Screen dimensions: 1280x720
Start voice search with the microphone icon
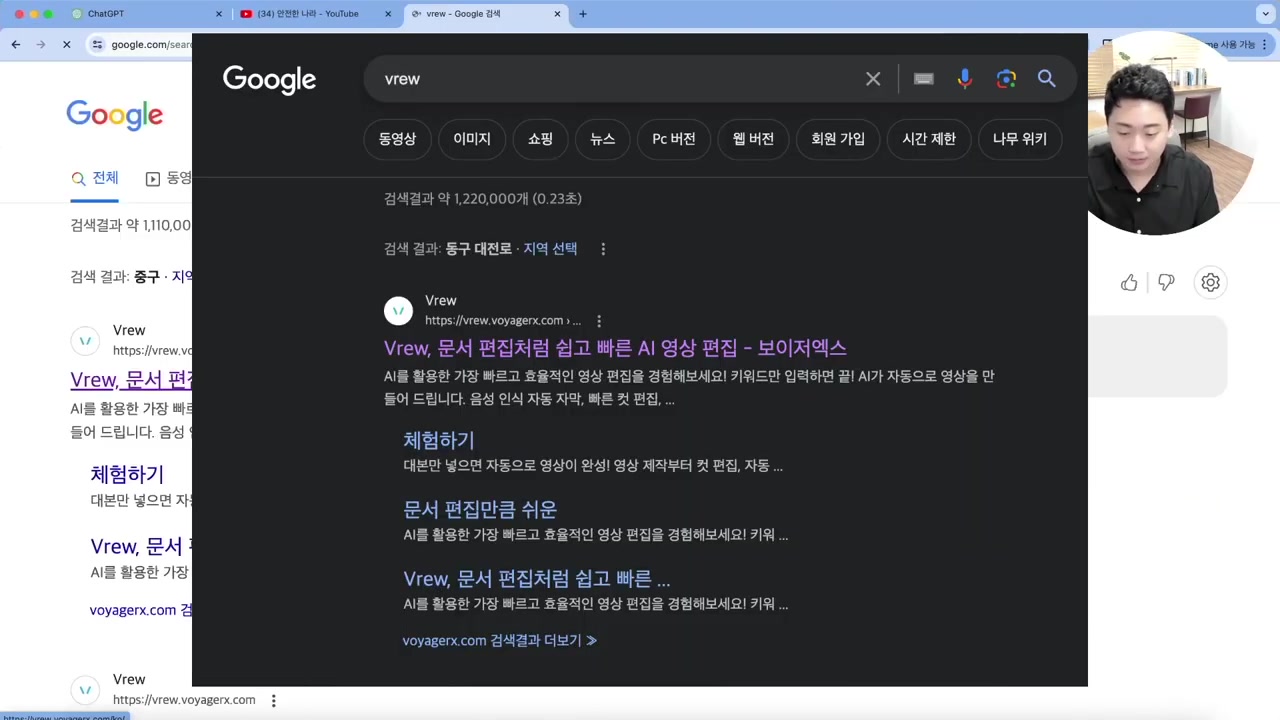pos(964,79)
